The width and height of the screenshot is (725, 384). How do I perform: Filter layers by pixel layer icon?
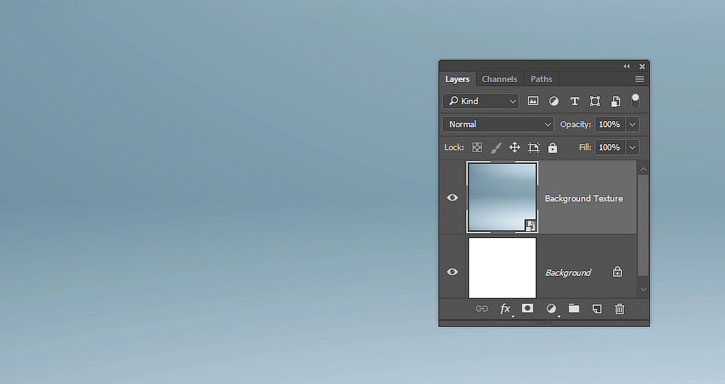(533, 101)
